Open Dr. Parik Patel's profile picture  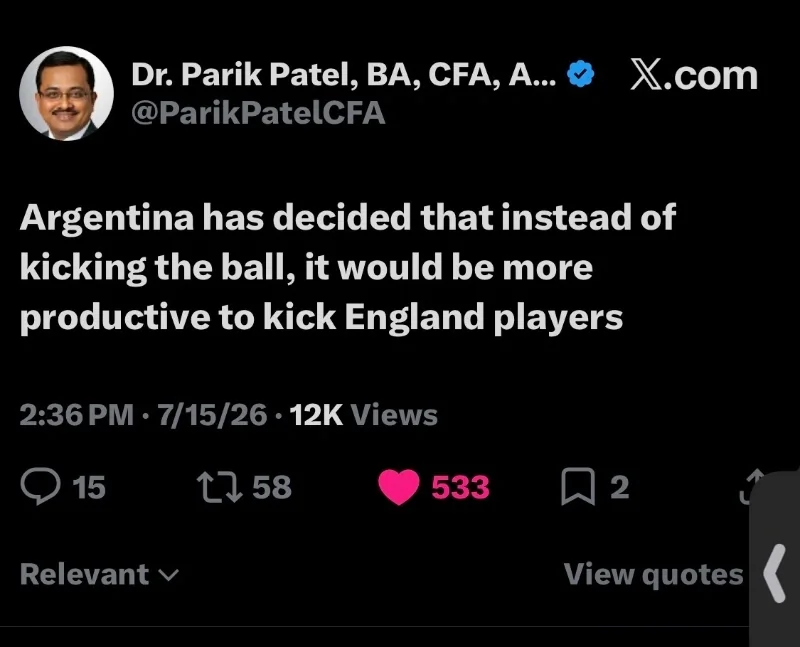(66, 93)
